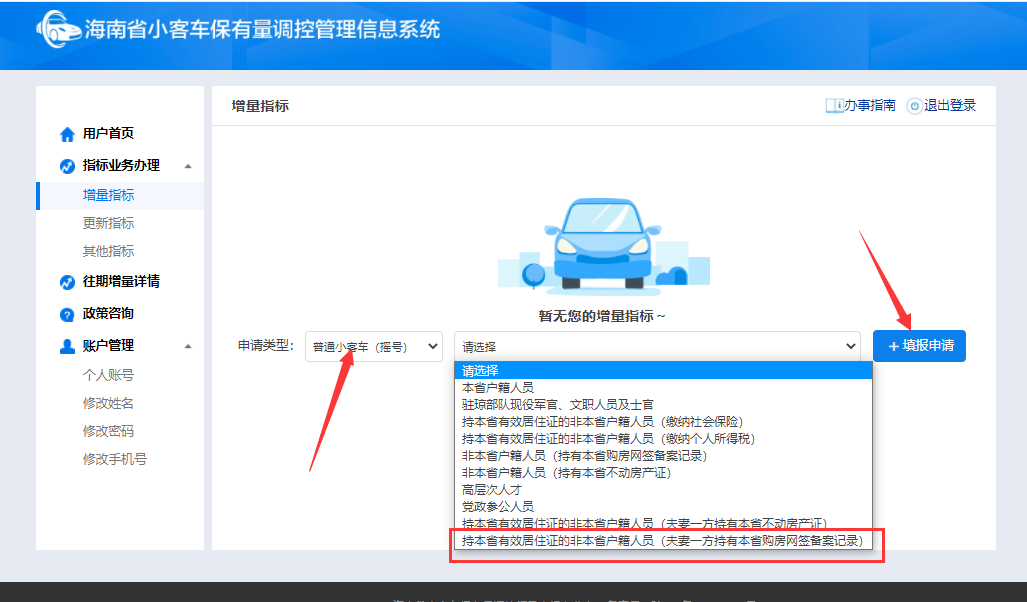Viewport: 1027px width, 602px height.
Task: Click the power icon beside 退出登录
Action: pos(914,106)
